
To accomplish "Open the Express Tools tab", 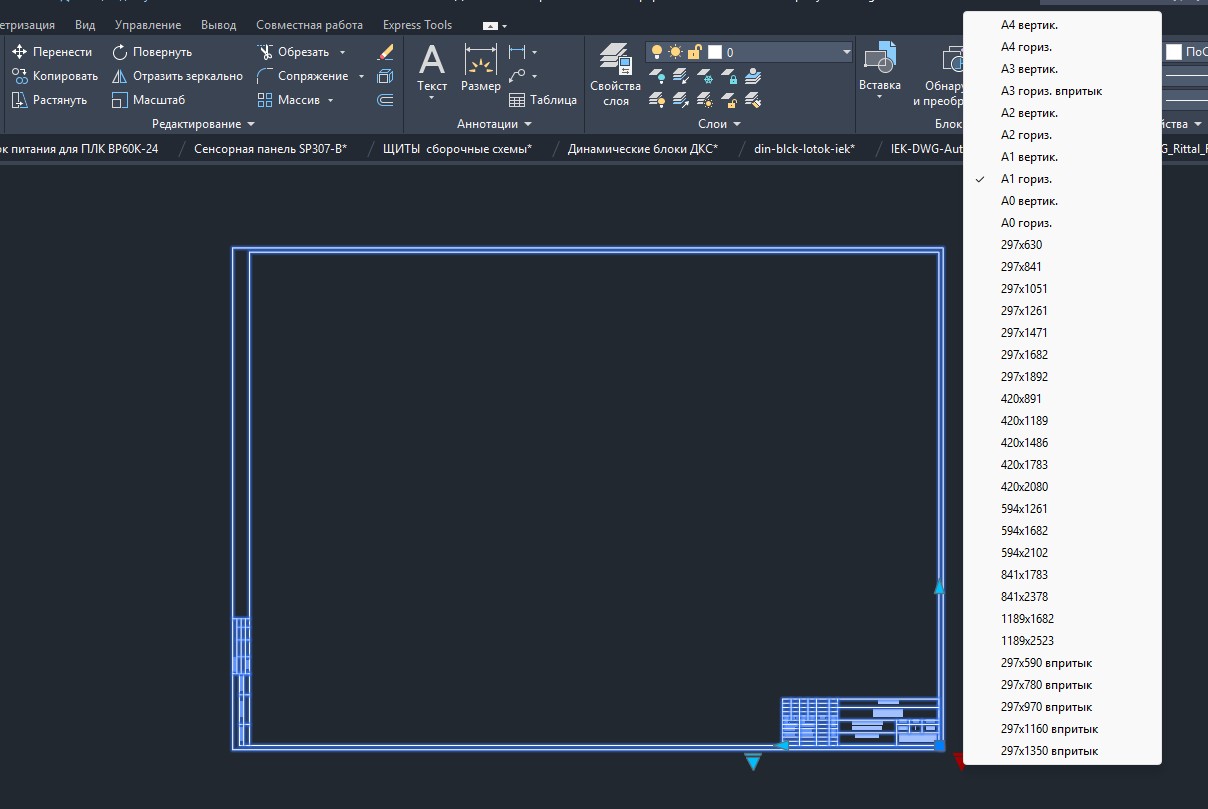I will tap(417, 25).
